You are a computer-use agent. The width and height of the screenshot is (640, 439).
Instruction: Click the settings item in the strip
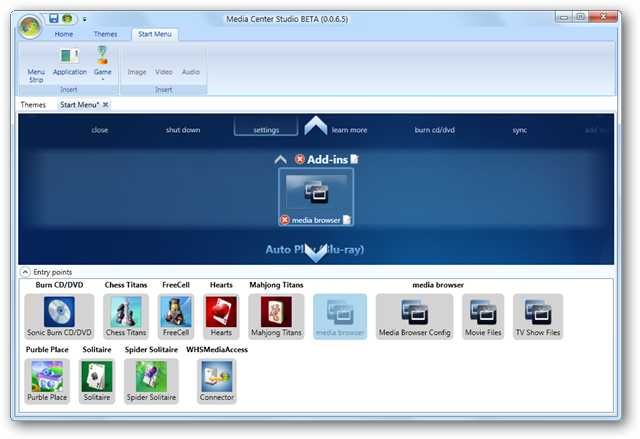[266, 130]
